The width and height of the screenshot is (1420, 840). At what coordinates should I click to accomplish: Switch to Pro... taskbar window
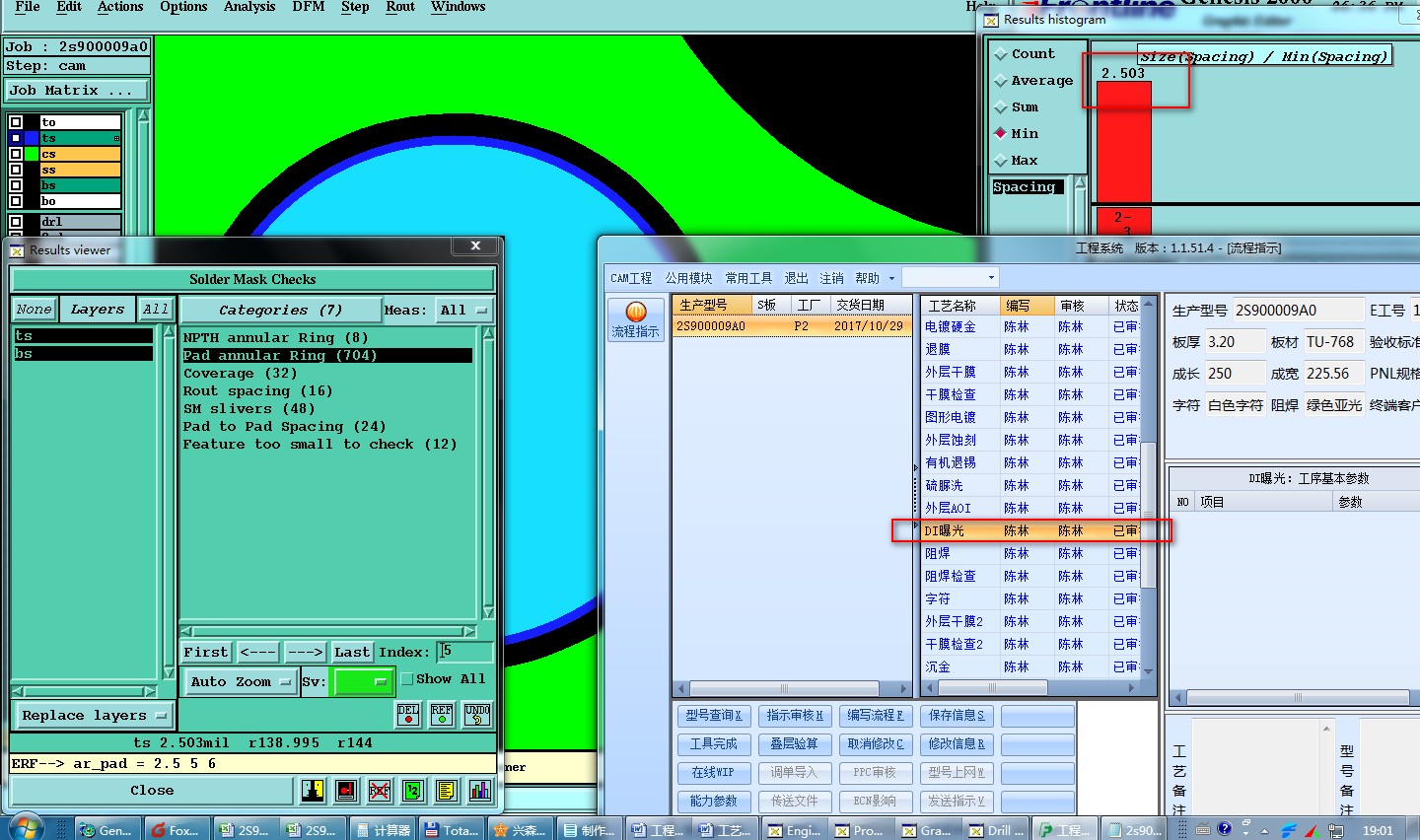pyautogui.click(x=863, y=830)
